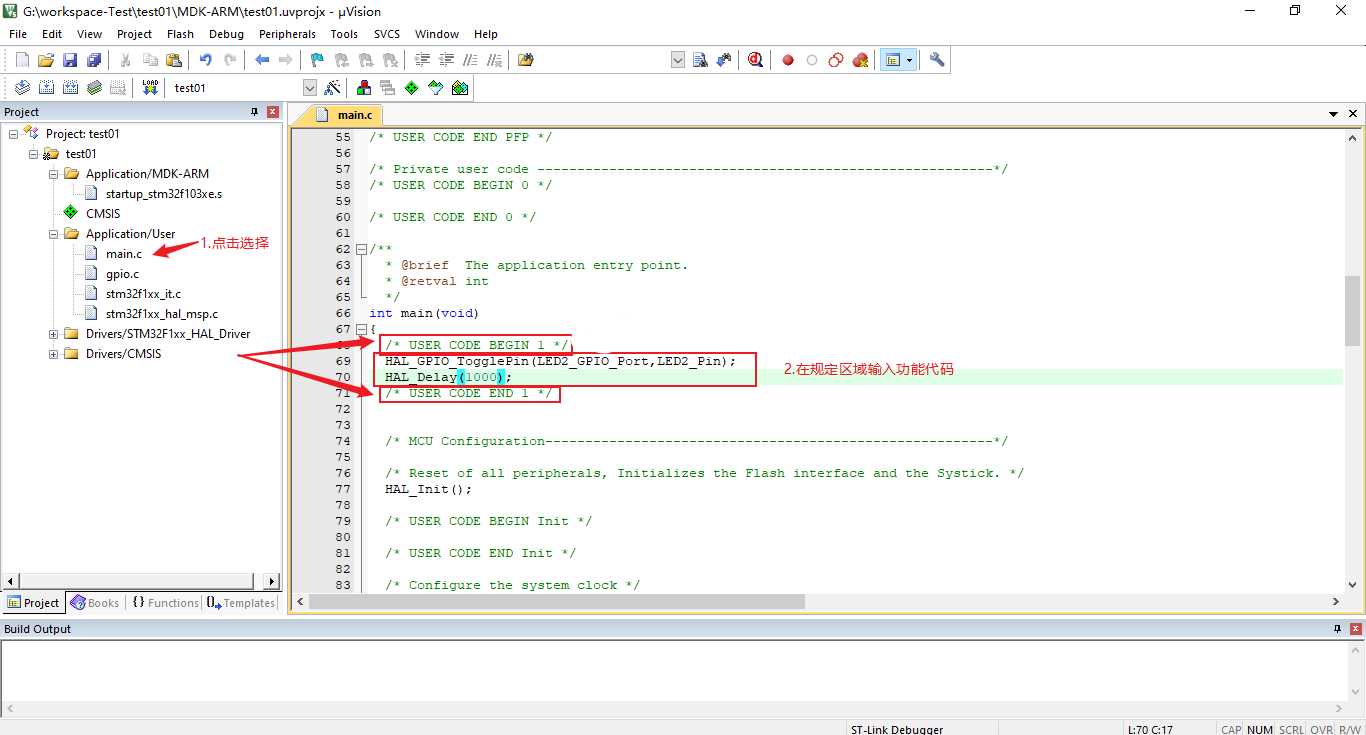The image size is (1366, 735).
Task: Select gpio.c in the project tree
Action: tap(122, 274)
